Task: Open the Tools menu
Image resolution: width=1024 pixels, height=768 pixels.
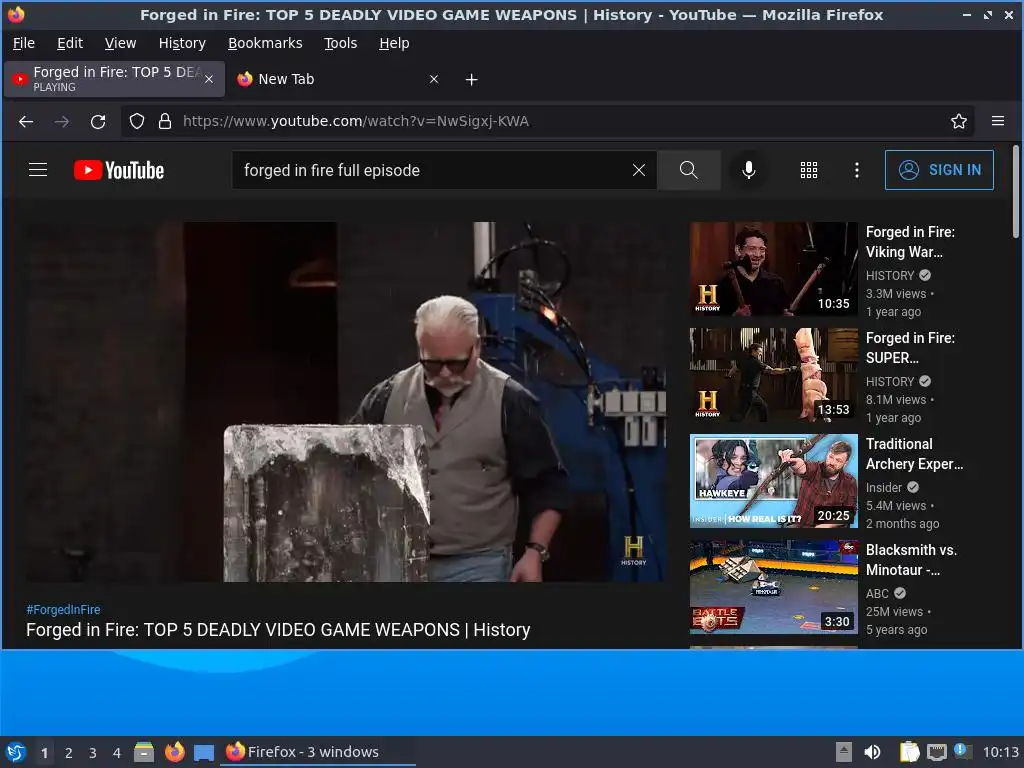Action: (341, 43)
